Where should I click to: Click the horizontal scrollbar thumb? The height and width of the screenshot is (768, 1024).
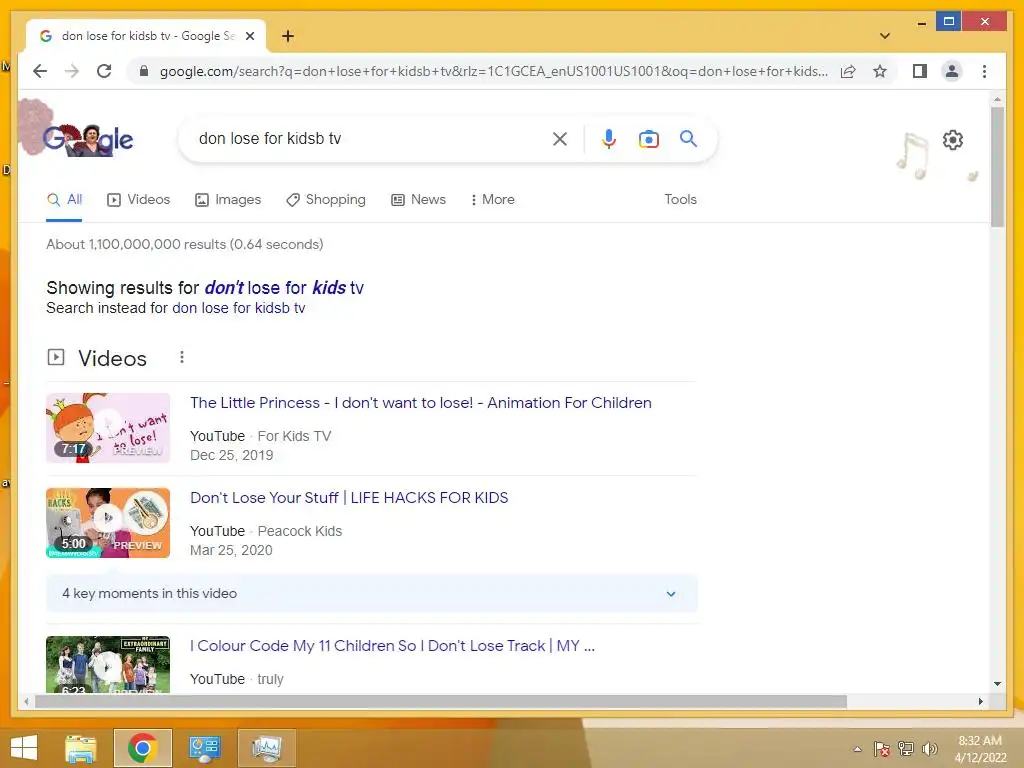441,701
